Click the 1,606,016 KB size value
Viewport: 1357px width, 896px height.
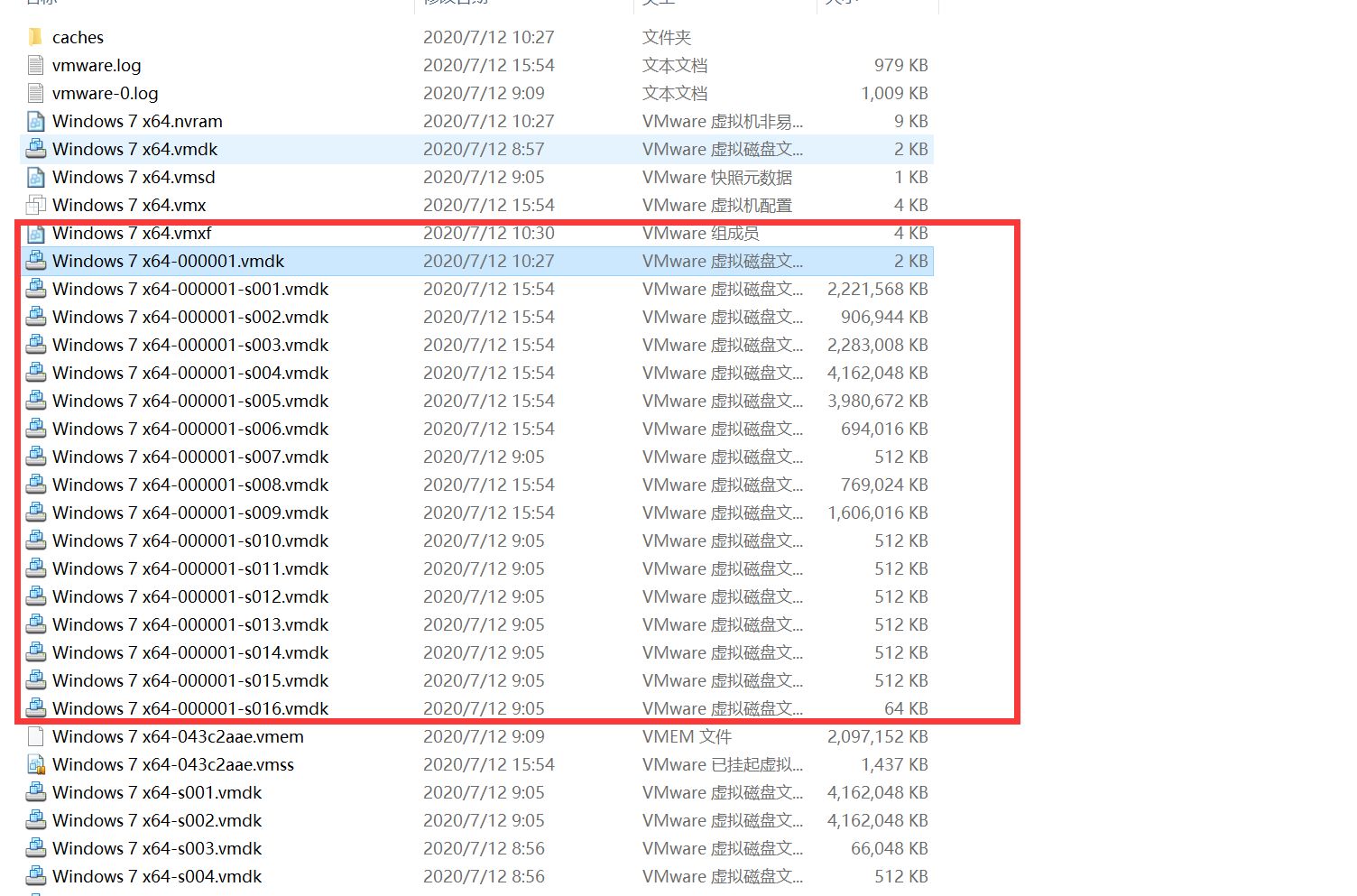(x=878, y=513)
